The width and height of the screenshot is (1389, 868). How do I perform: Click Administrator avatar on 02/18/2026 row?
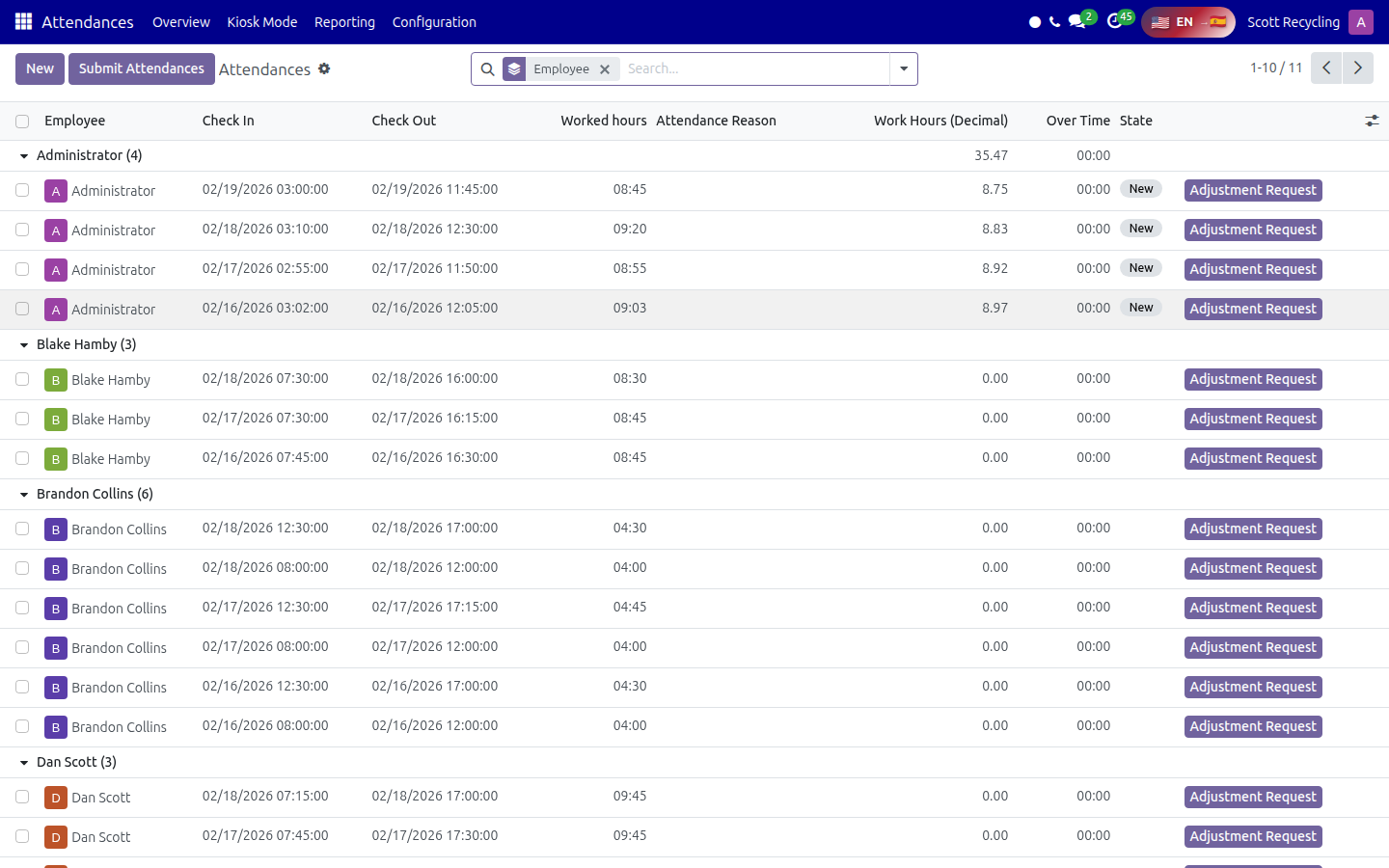[56, 231]
